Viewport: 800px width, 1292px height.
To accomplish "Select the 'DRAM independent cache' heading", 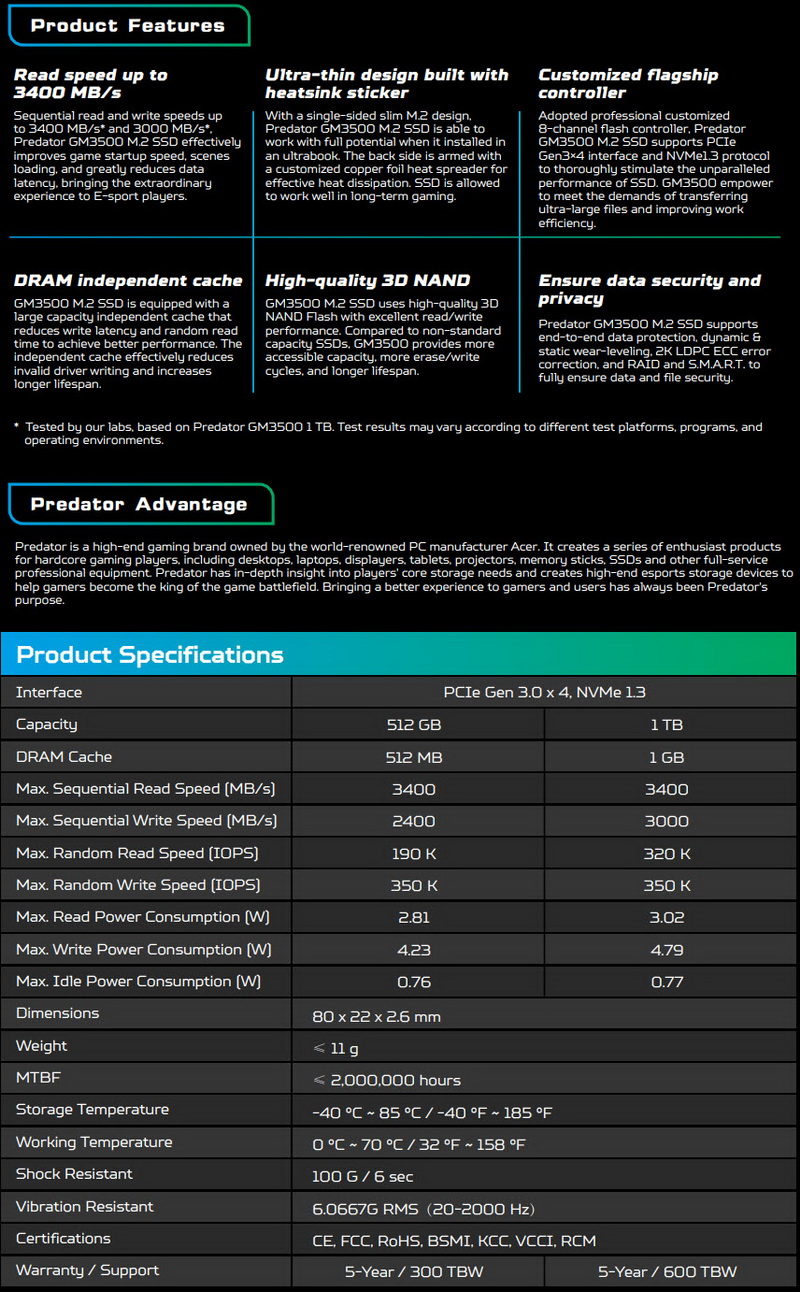I will coord(128,281).
